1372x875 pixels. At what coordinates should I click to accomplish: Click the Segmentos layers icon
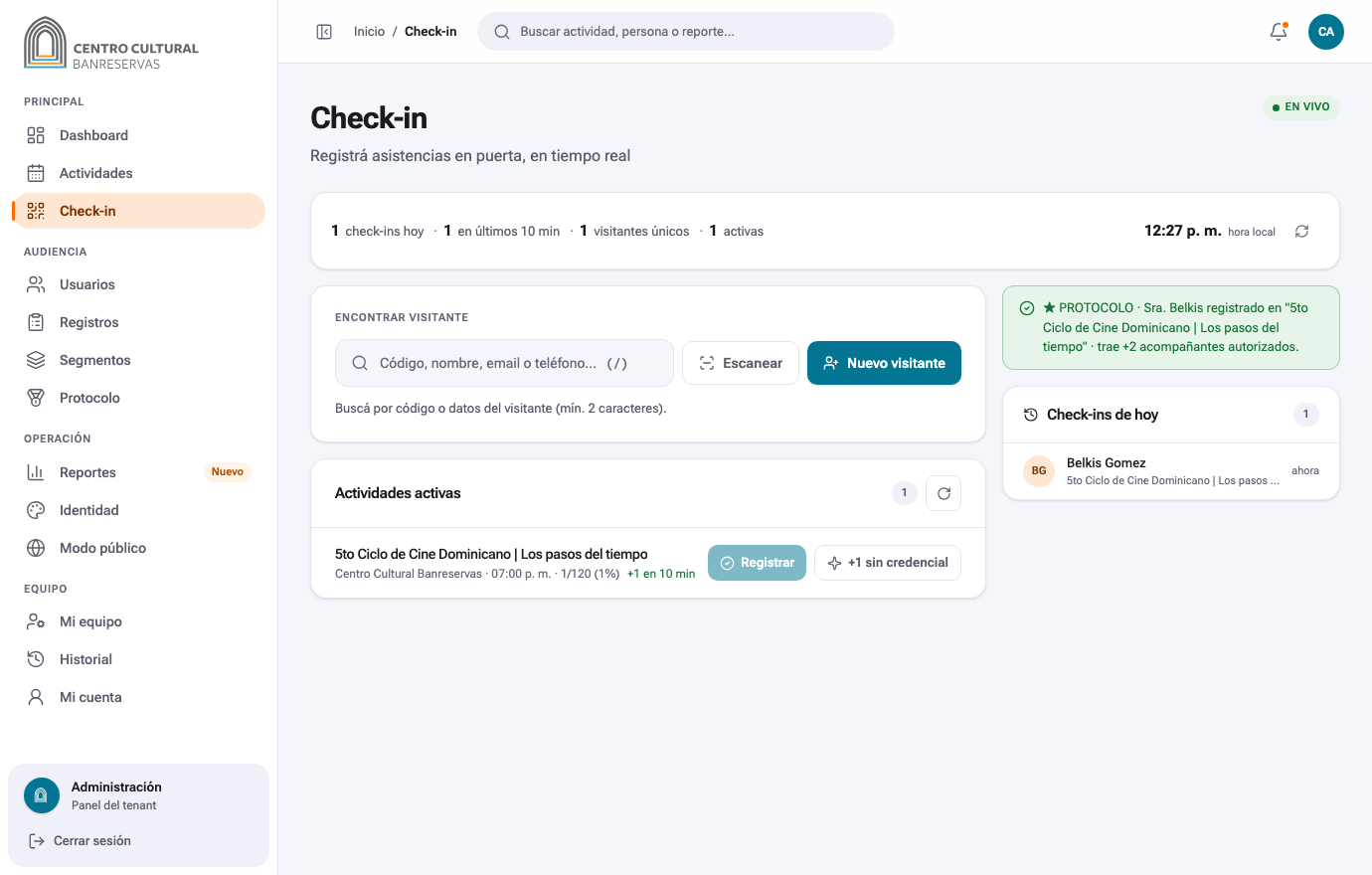pyautogui.click(x=36, y=360)
